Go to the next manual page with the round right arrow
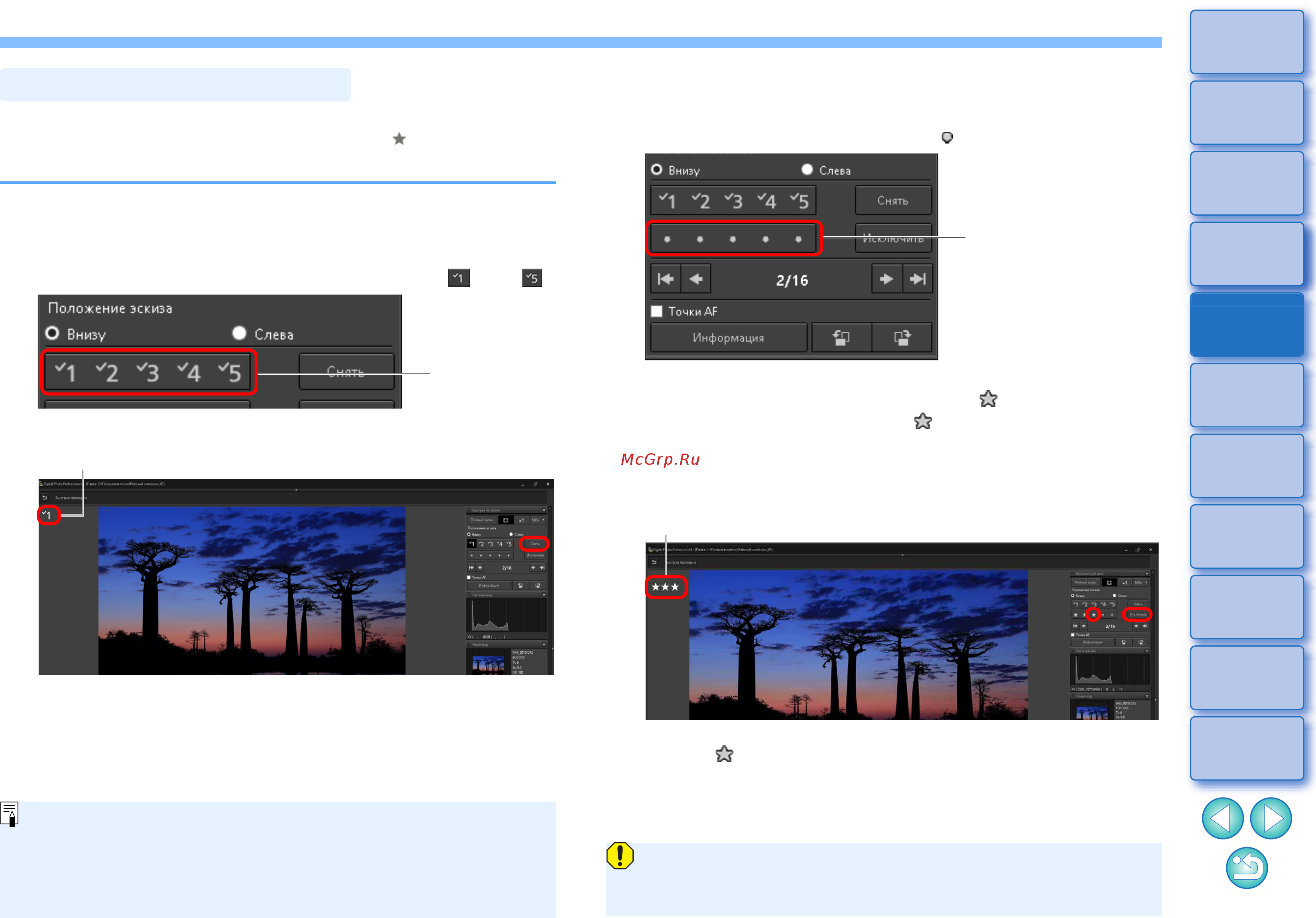This screenshot has height=918, width=1316. 1271,818
